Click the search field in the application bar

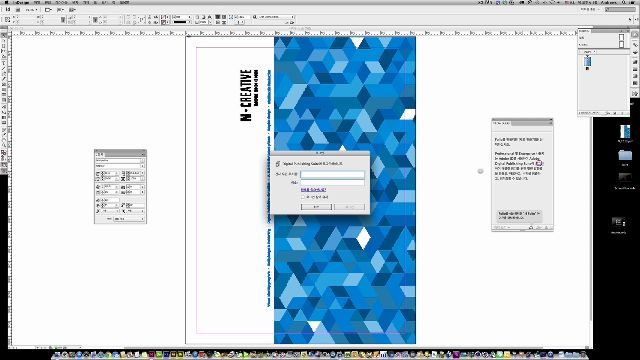pos(620,9)
